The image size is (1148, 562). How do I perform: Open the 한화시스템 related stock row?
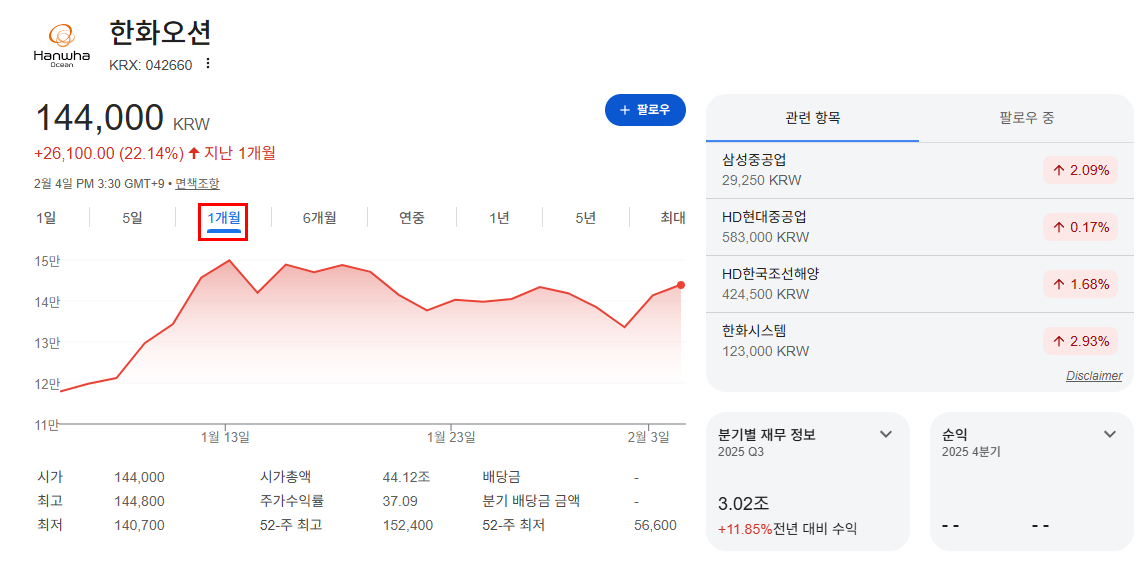920,341
